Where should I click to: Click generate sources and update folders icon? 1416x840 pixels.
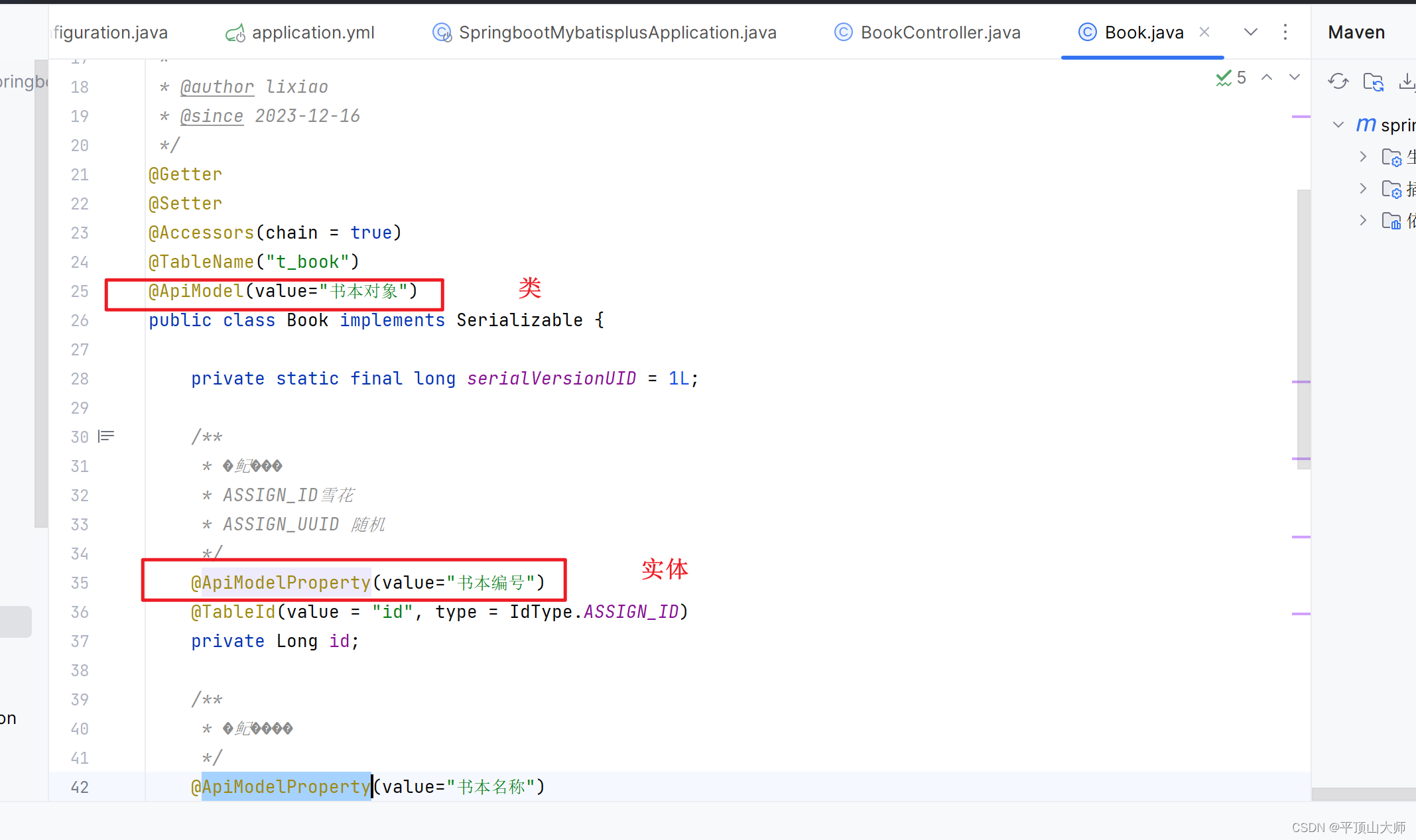coord(1373,82)
